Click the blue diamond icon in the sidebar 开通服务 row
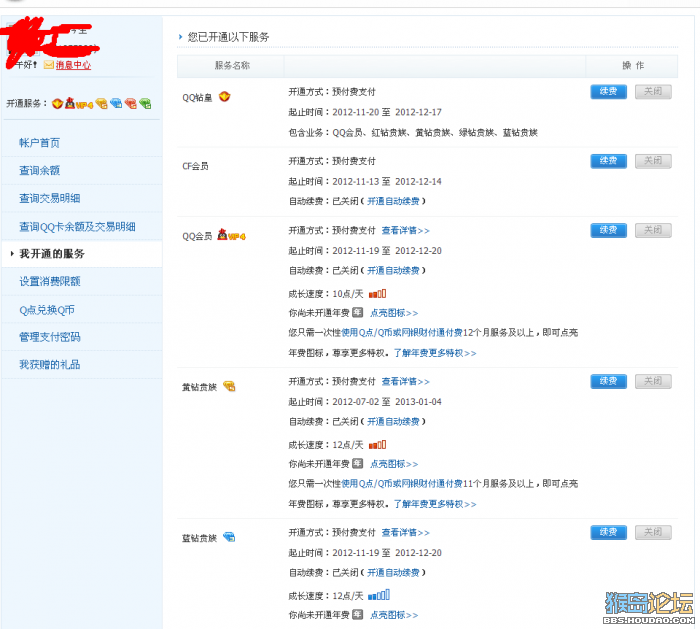This screenshot has height=629, width=700. click(116, 104)
